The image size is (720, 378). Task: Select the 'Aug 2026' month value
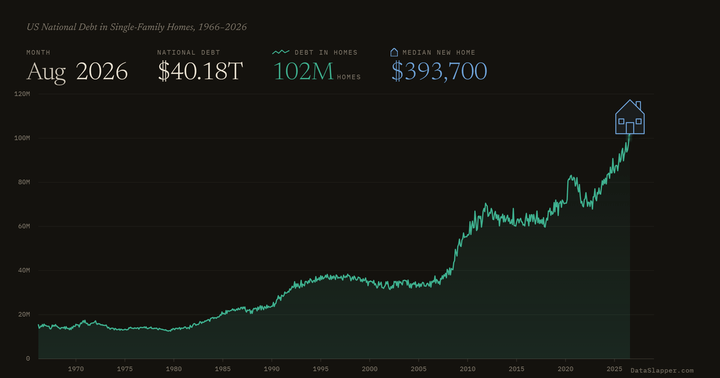point(77,72)
